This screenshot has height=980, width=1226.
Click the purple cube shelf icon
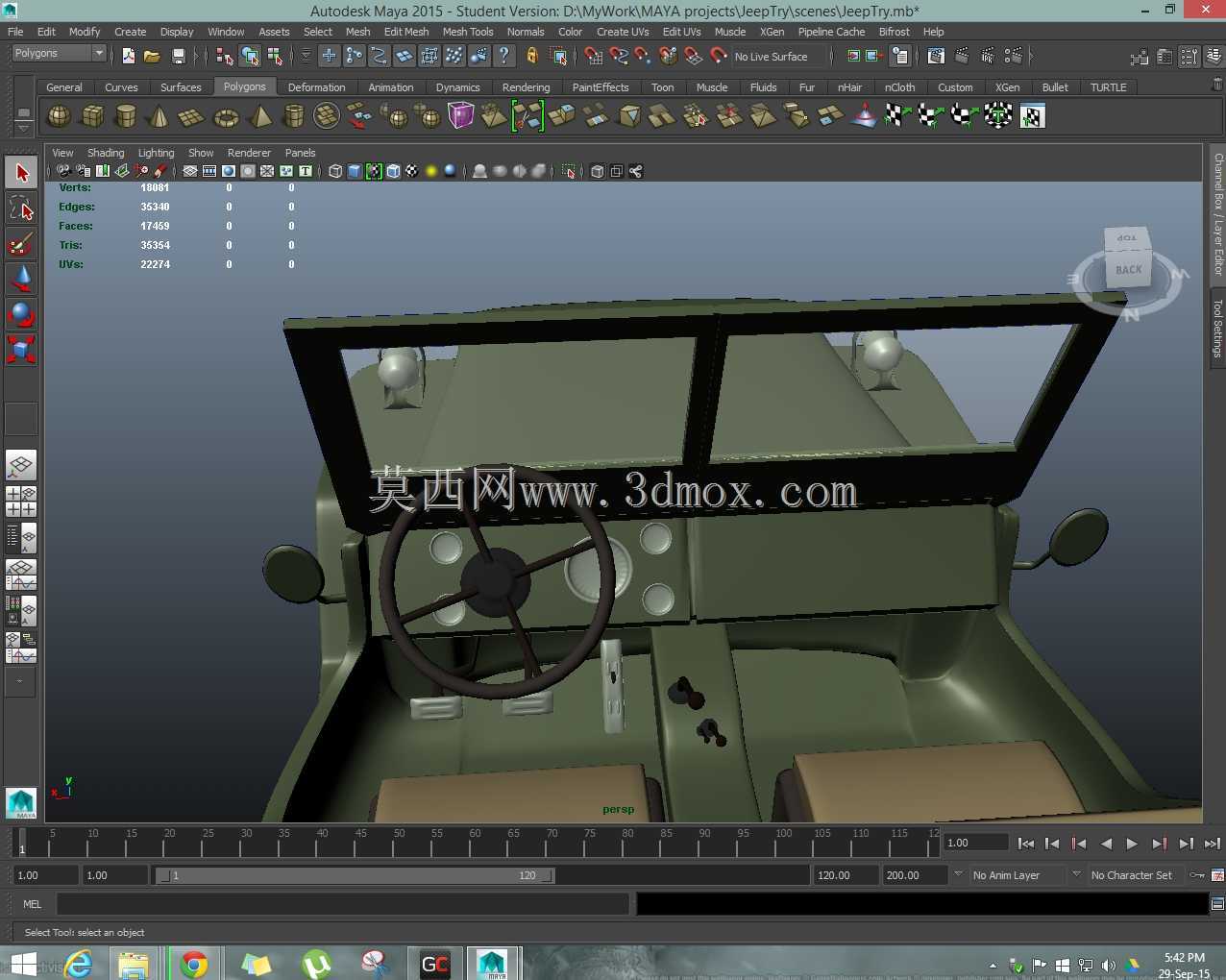pyautogui.click(x=461, y=116)
